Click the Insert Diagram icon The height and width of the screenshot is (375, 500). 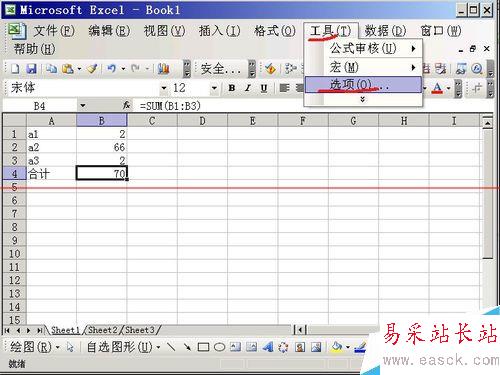point(283,347)
